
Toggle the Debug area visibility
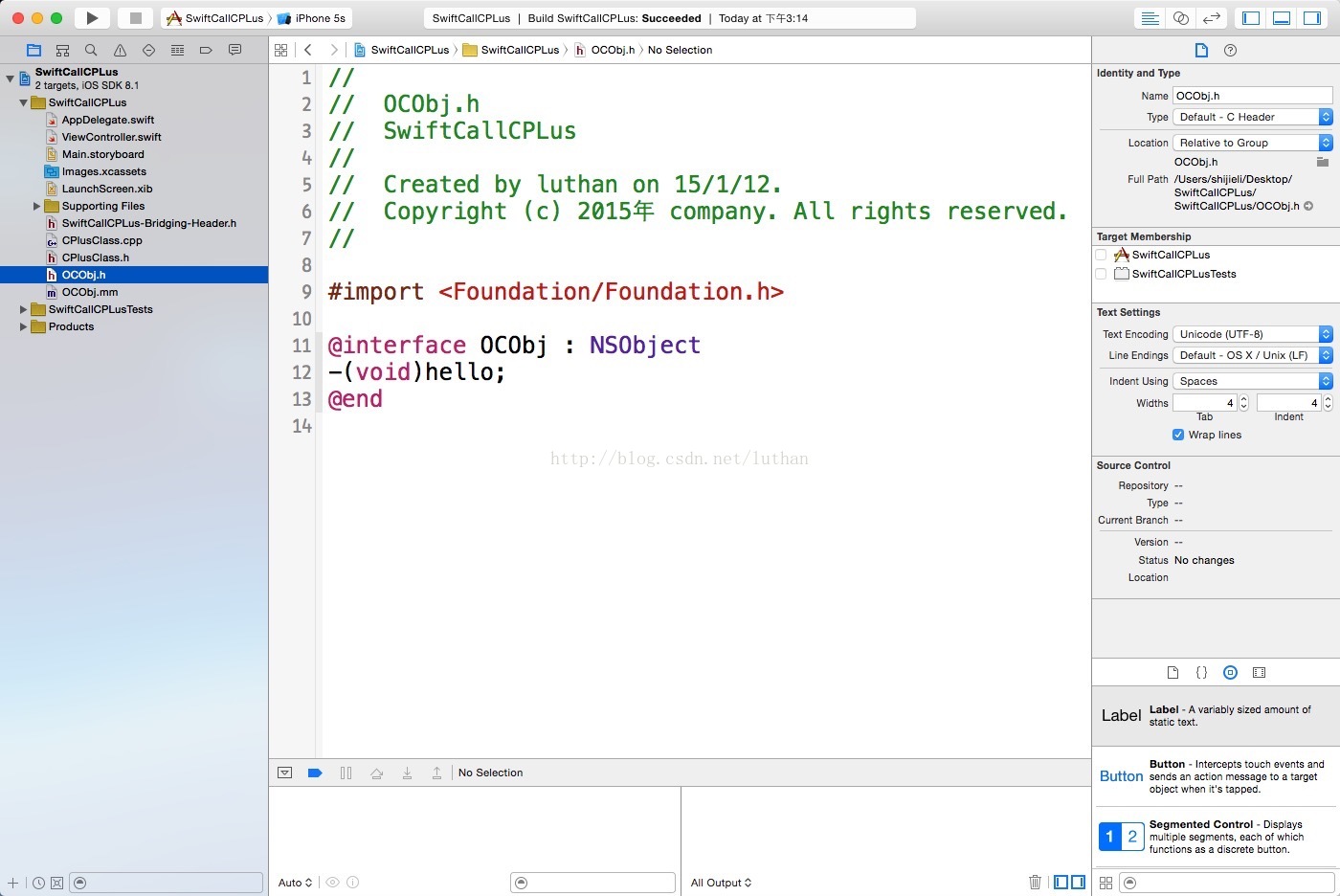point(1282,18)
